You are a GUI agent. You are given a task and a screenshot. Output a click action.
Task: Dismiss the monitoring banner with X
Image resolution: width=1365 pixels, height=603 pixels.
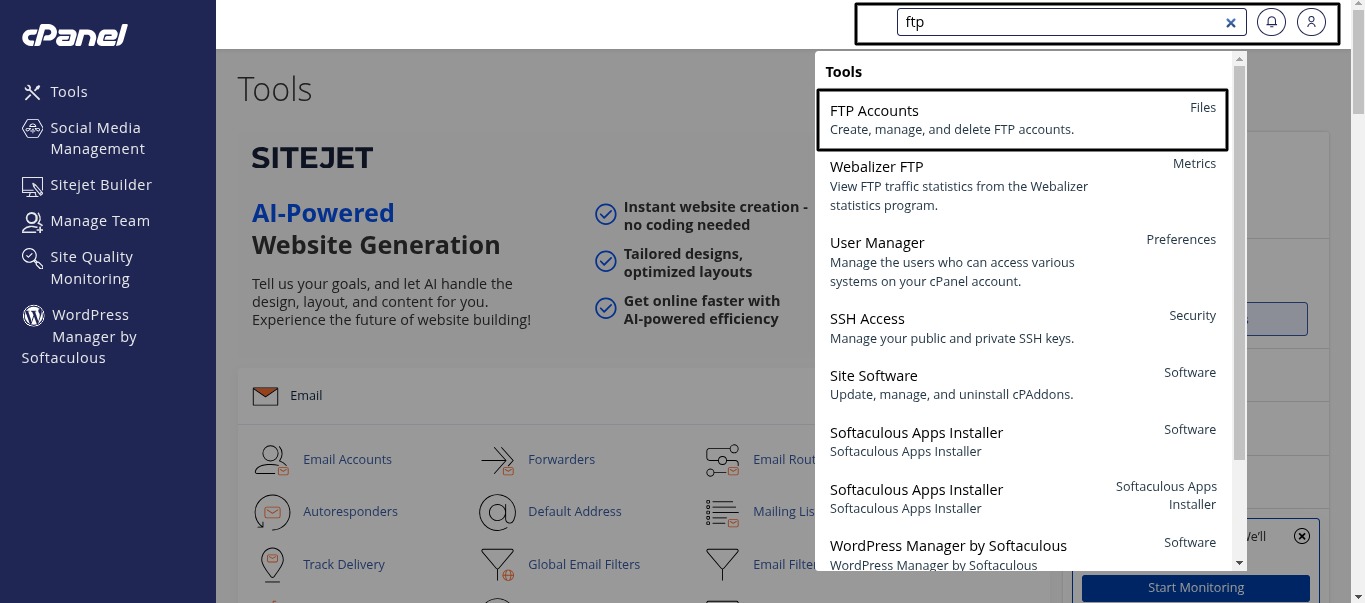pyautogui.click(x=1301, y=536)
